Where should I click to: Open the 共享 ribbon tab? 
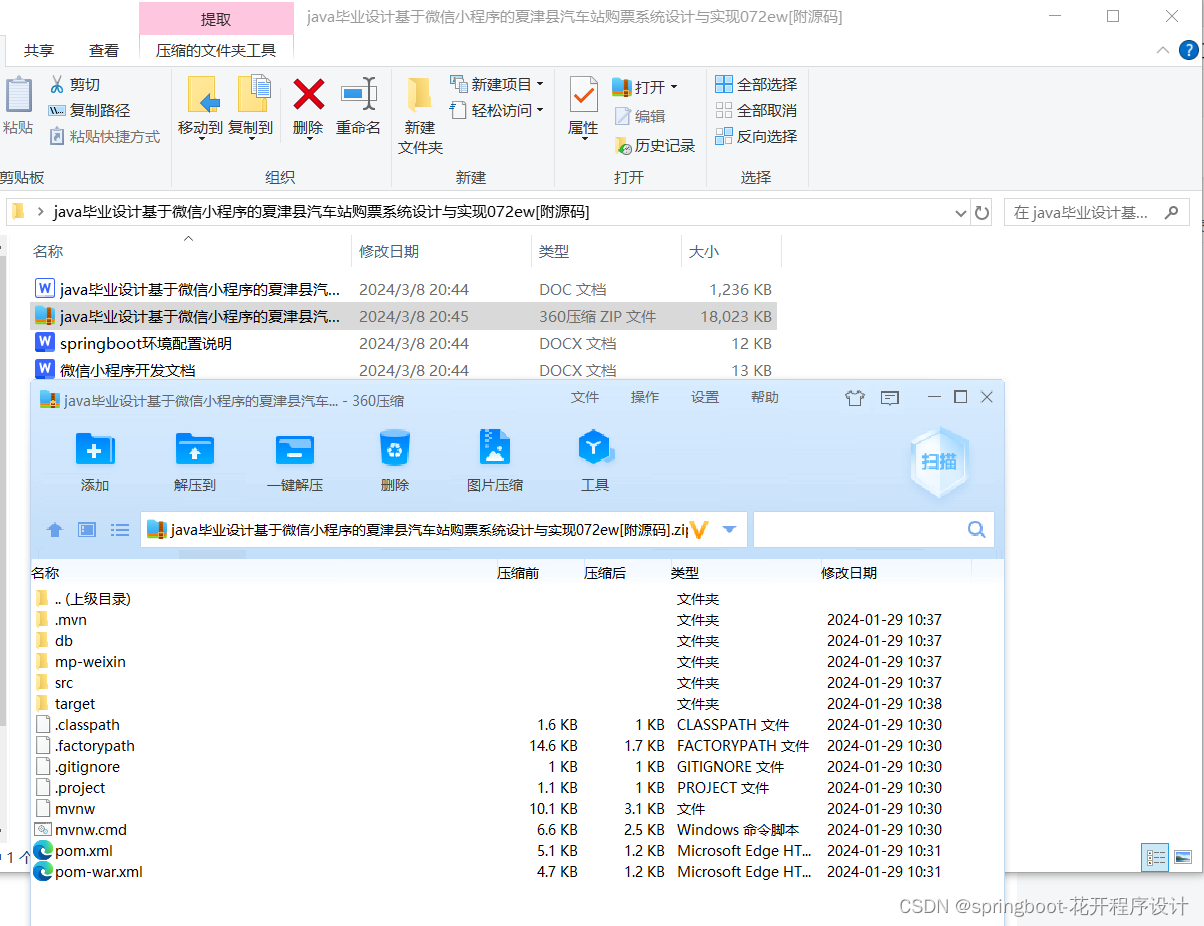click(x=39, y=50)
